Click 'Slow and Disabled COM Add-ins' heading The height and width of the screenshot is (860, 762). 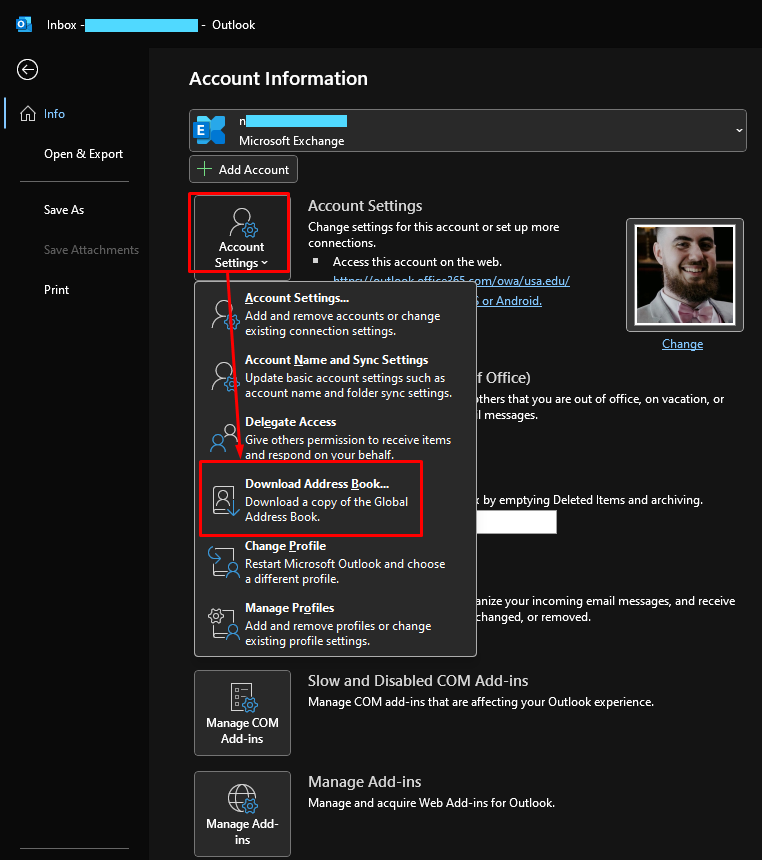(x=418, y=681)
